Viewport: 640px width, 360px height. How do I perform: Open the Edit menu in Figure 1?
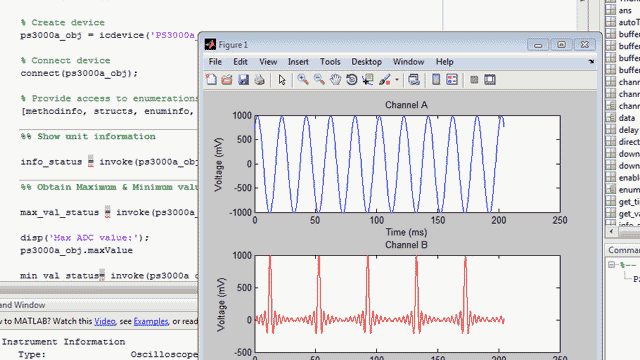click(240, 62)
